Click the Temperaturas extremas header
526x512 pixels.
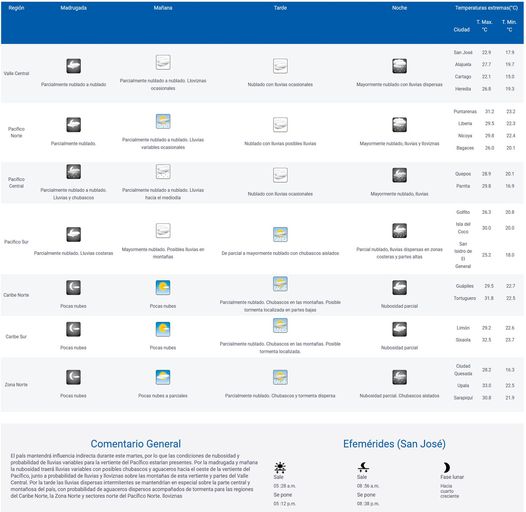tap(486, 8)
